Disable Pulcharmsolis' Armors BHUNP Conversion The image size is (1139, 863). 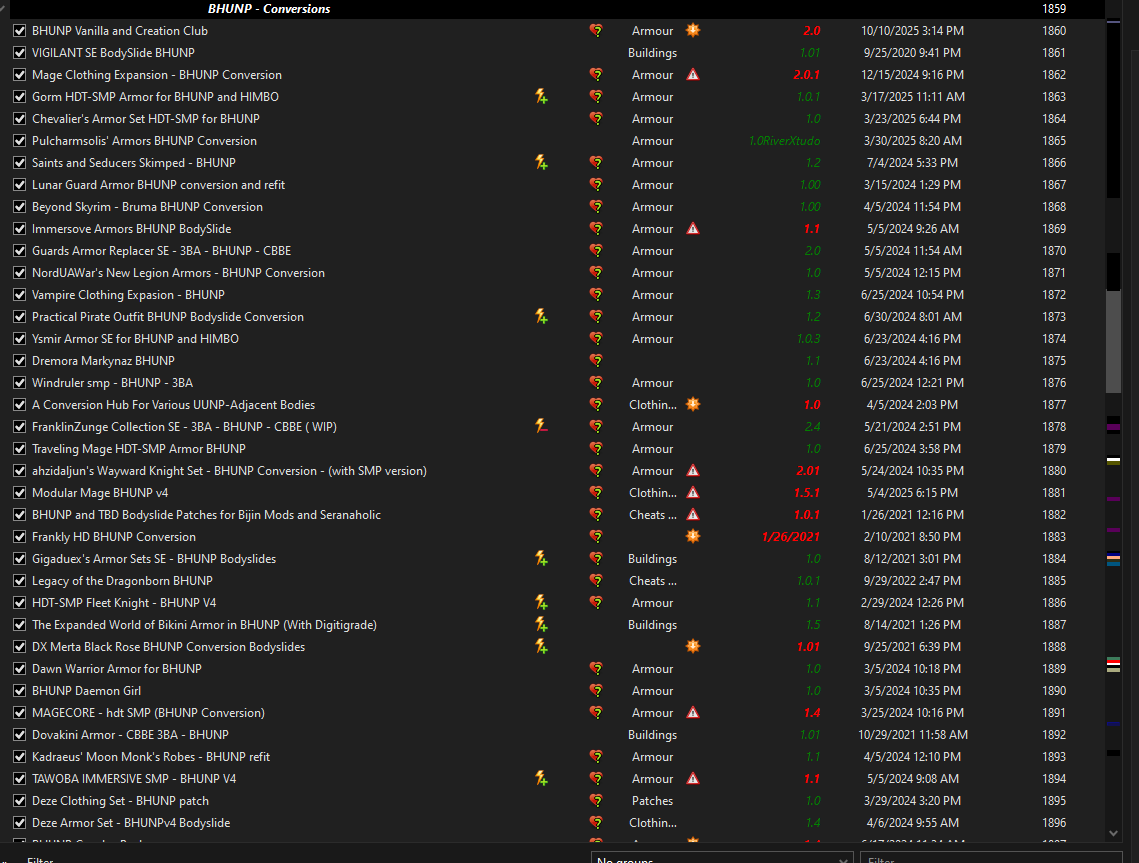pos(20,141)
